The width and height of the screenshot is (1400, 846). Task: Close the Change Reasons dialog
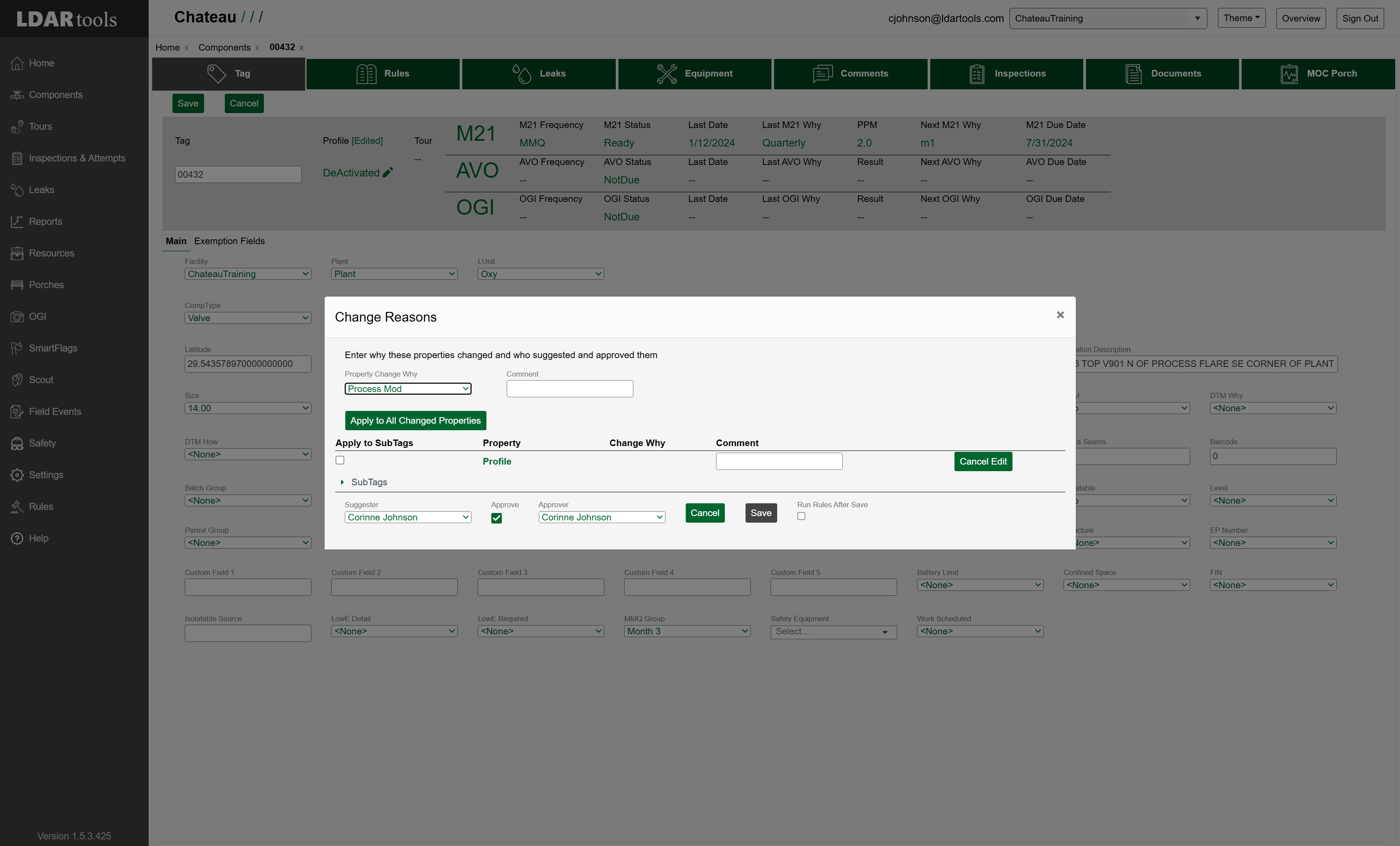click(1060, 315)
